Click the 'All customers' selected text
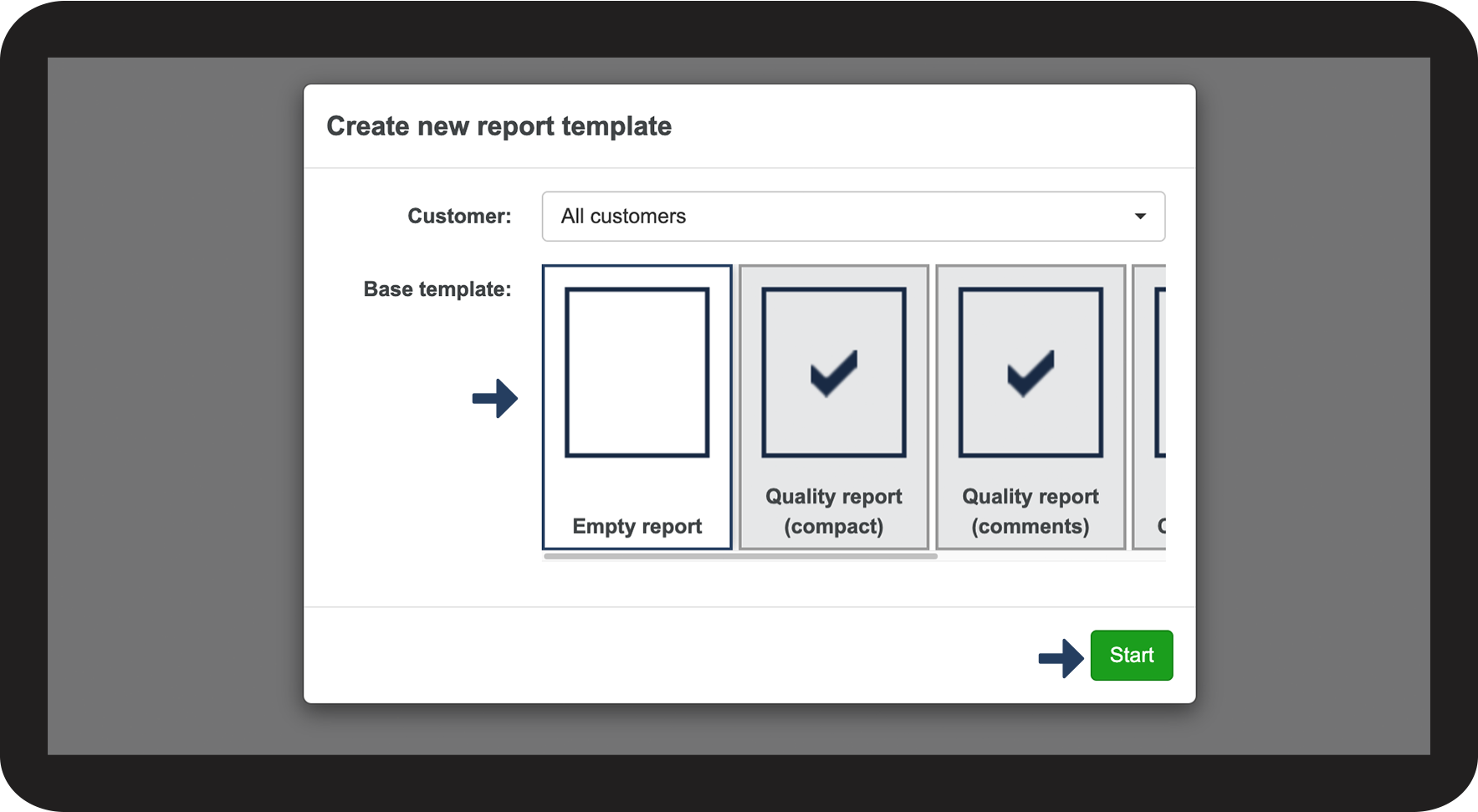Screen dimensions: 1478x812 coord(623,217)
